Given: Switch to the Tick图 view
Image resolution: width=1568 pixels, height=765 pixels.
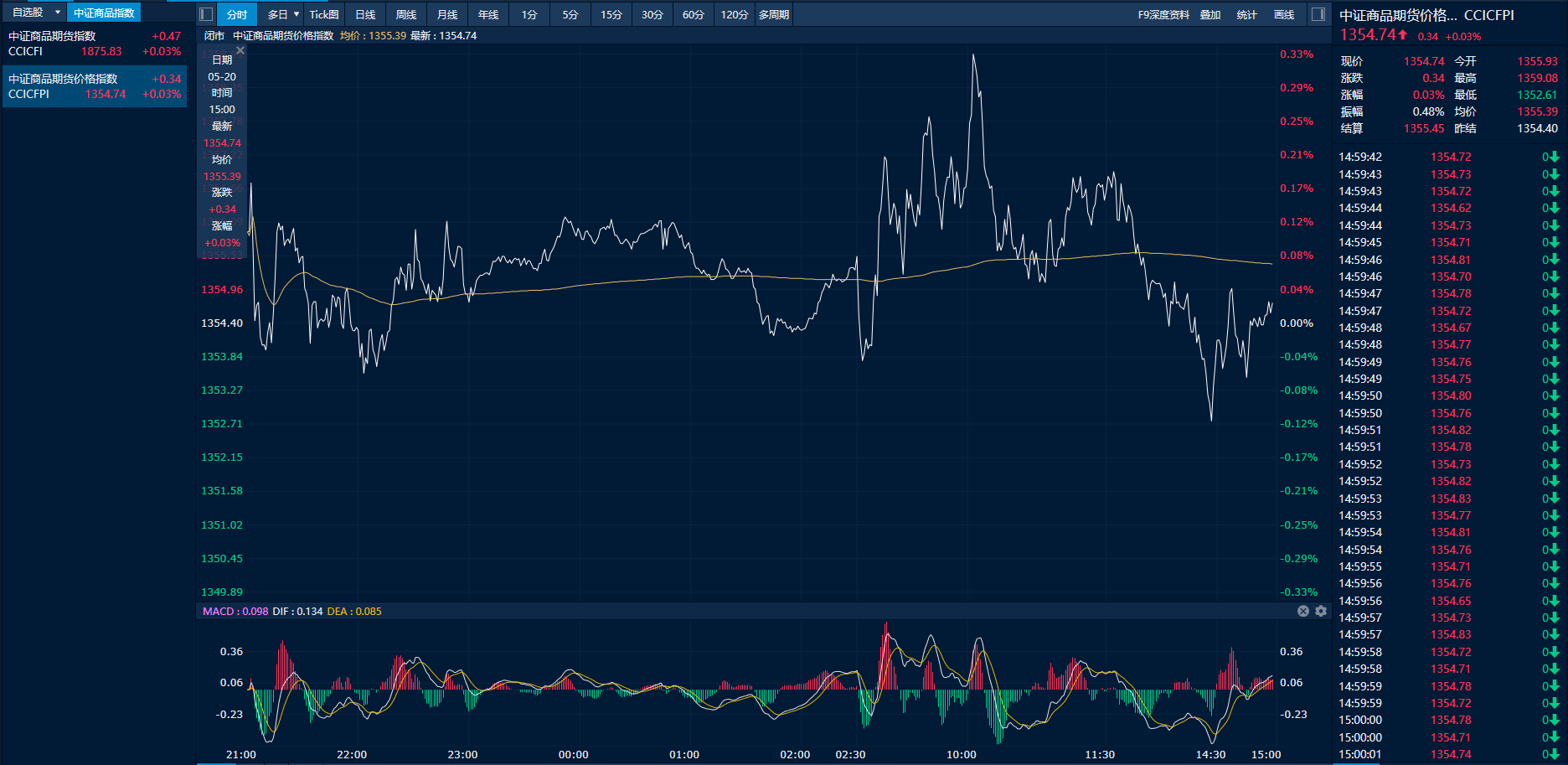Looking at the screenshot, I should 324,14.
